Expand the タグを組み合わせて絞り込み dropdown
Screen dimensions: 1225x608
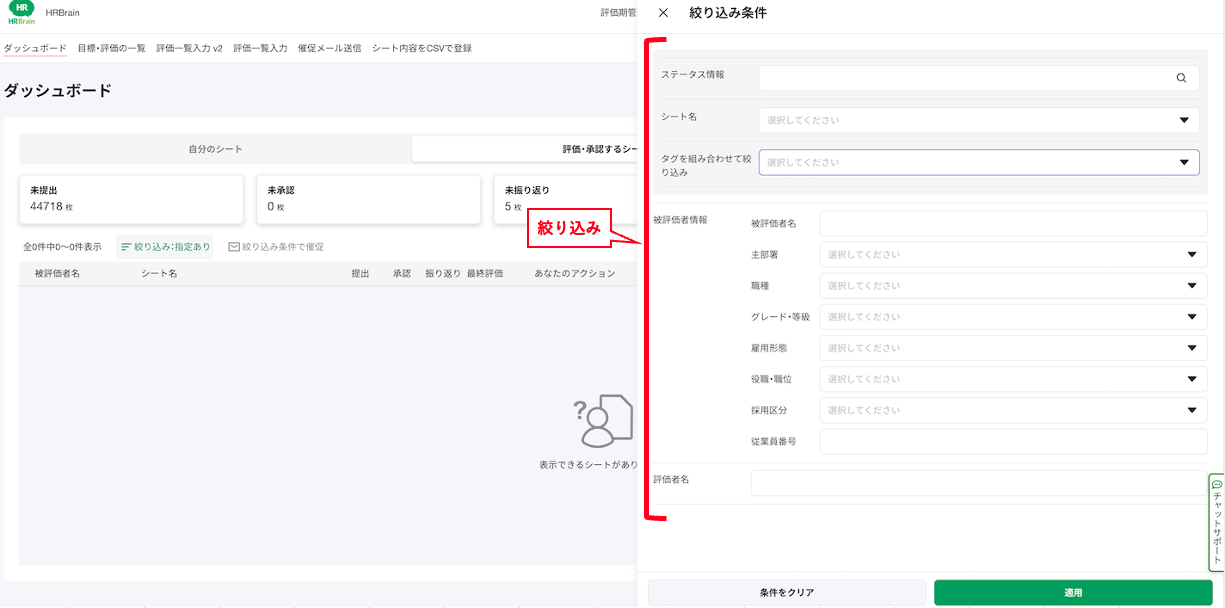click(x=978, y=162)
